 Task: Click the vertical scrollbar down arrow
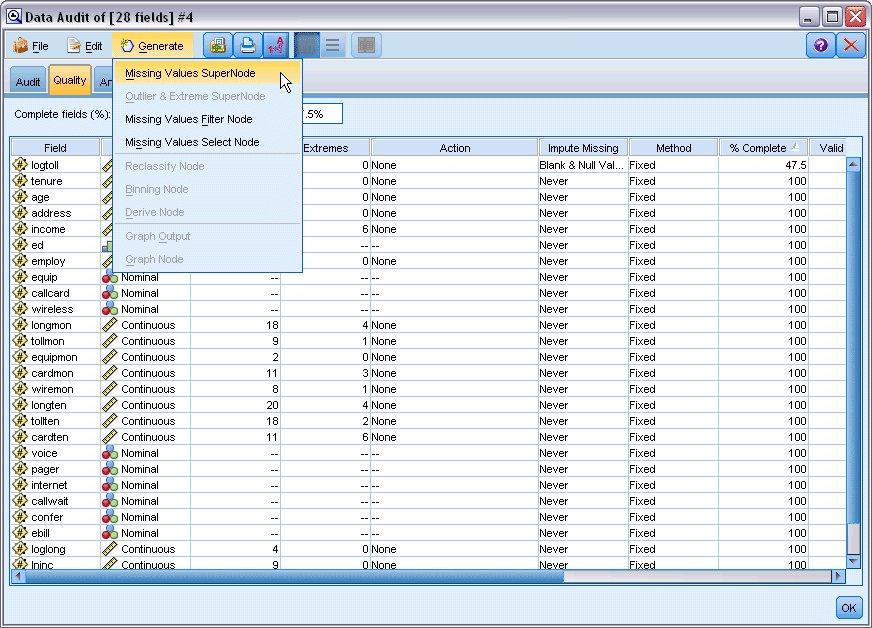(853, 562)
